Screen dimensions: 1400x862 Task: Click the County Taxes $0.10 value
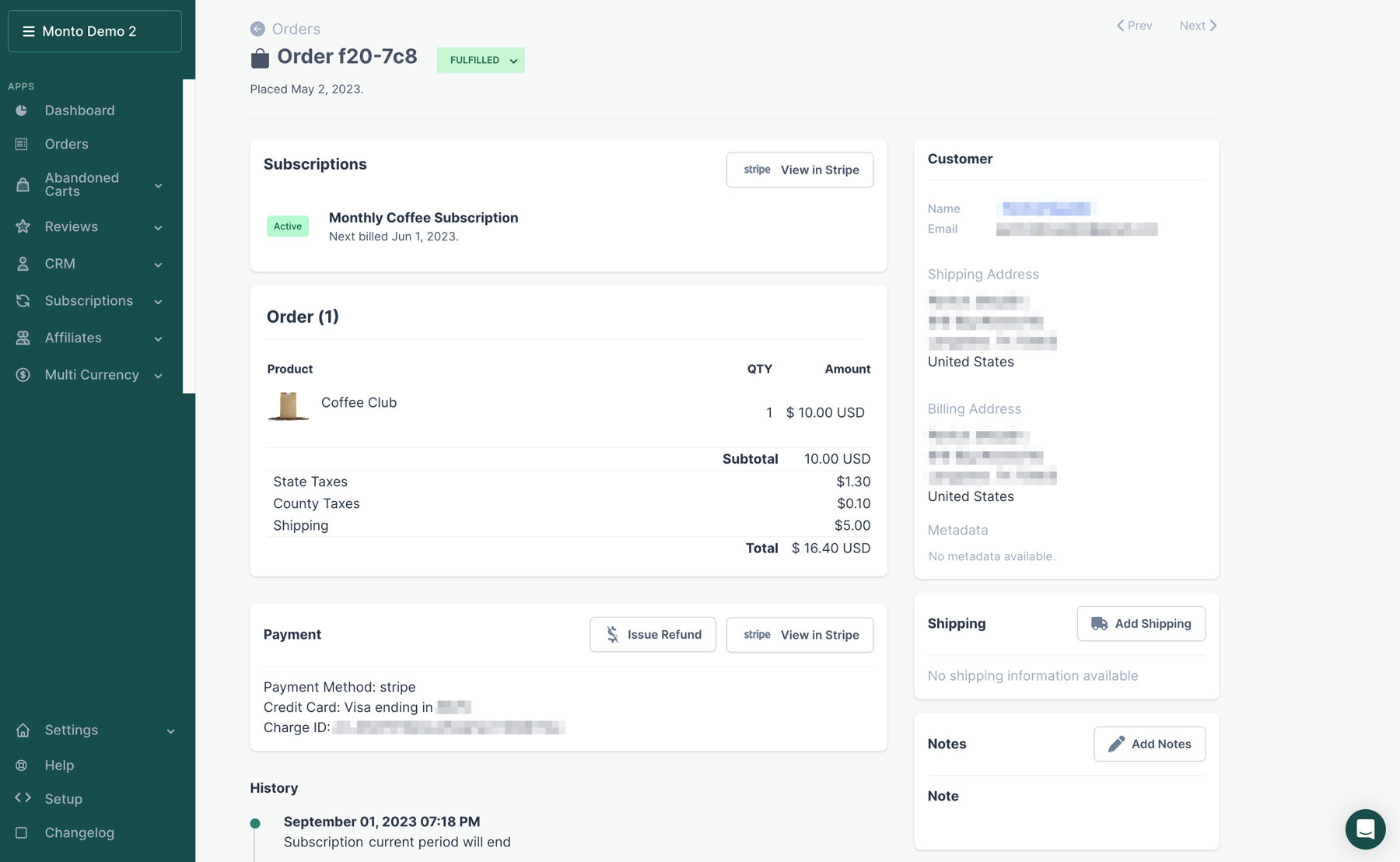pos(853,504)
